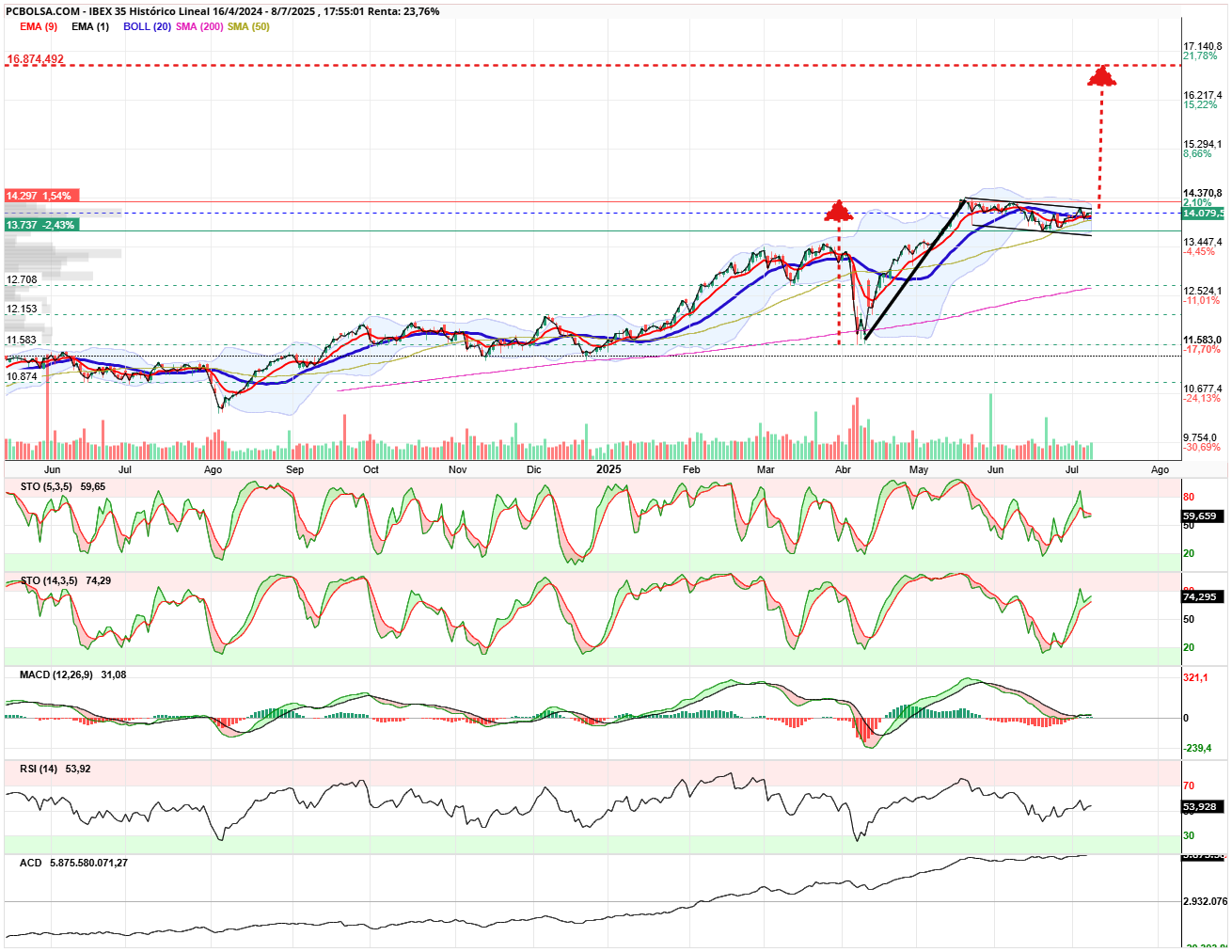Screen dimensions: 1232x952
Task: Click the 10.874 support level label
Action: pos(22,376)
